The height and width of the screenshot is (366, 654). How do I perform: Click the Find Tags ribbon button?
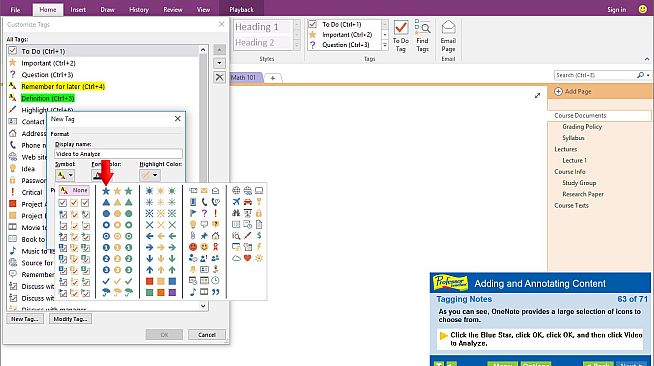[422, 36]
